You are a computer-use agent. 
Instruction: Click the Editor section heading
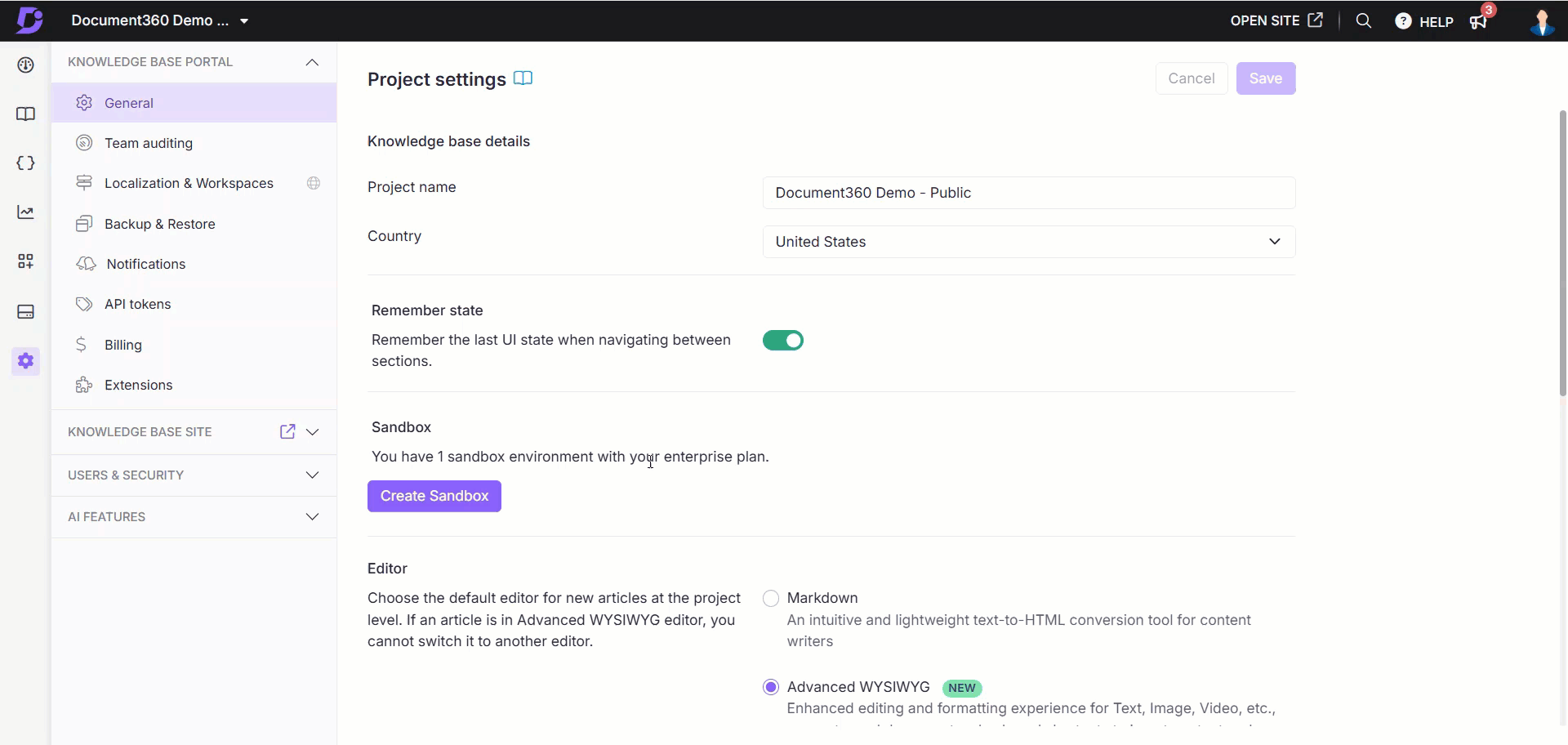[387, 569]
